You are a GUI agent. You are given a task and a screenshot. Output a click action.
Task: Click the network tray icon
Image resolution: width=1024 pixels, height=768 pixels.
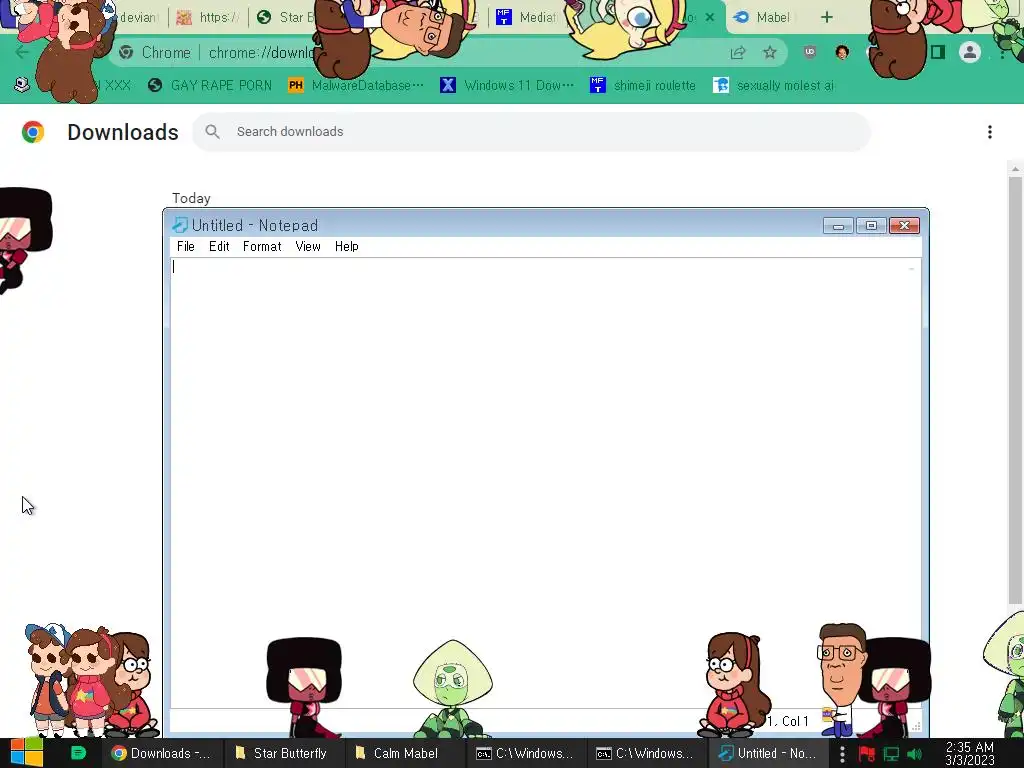point(891,754)
